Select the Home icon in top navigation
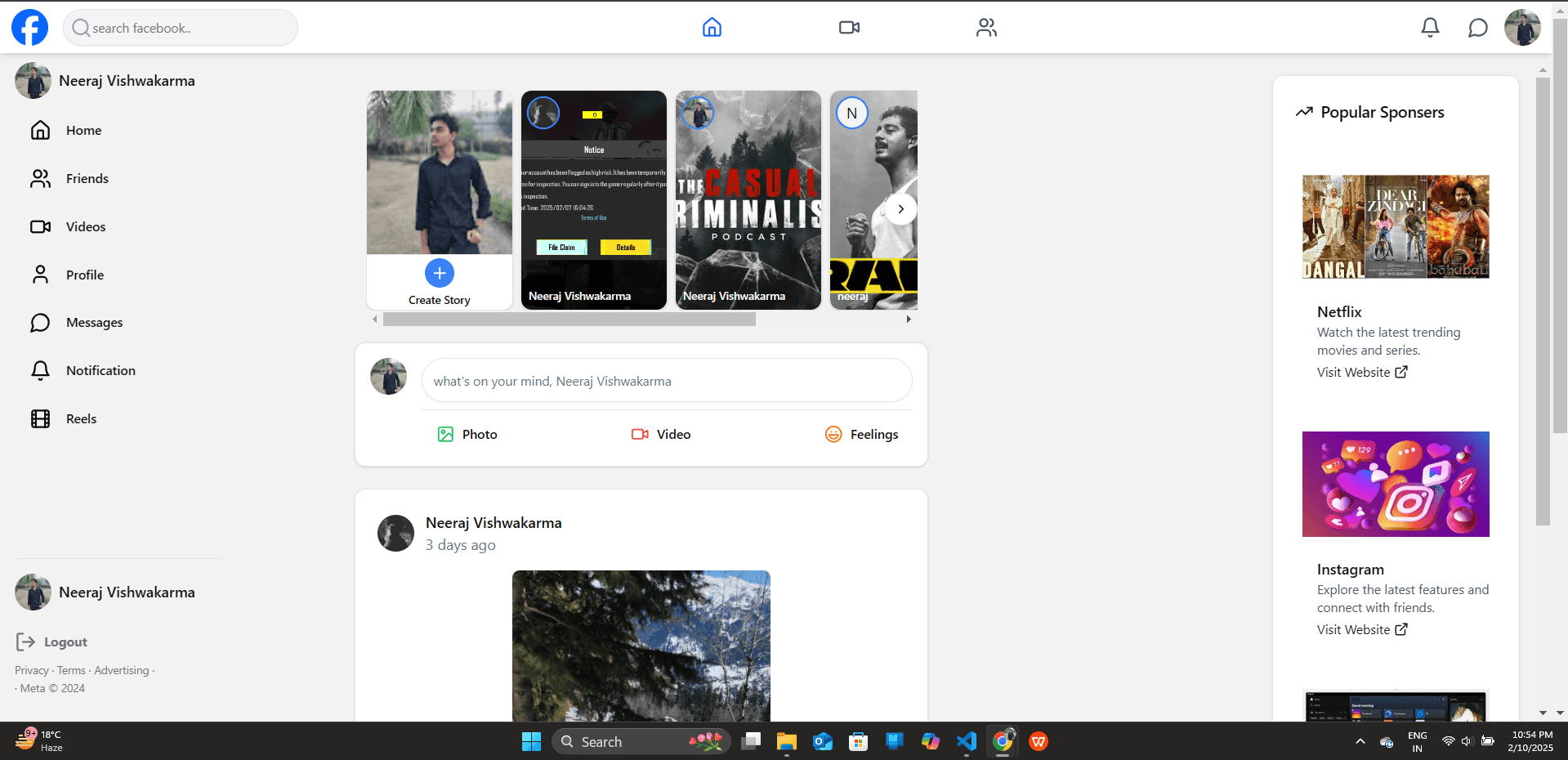This screenshot has width=1568, height=760. tap(711, 27)
